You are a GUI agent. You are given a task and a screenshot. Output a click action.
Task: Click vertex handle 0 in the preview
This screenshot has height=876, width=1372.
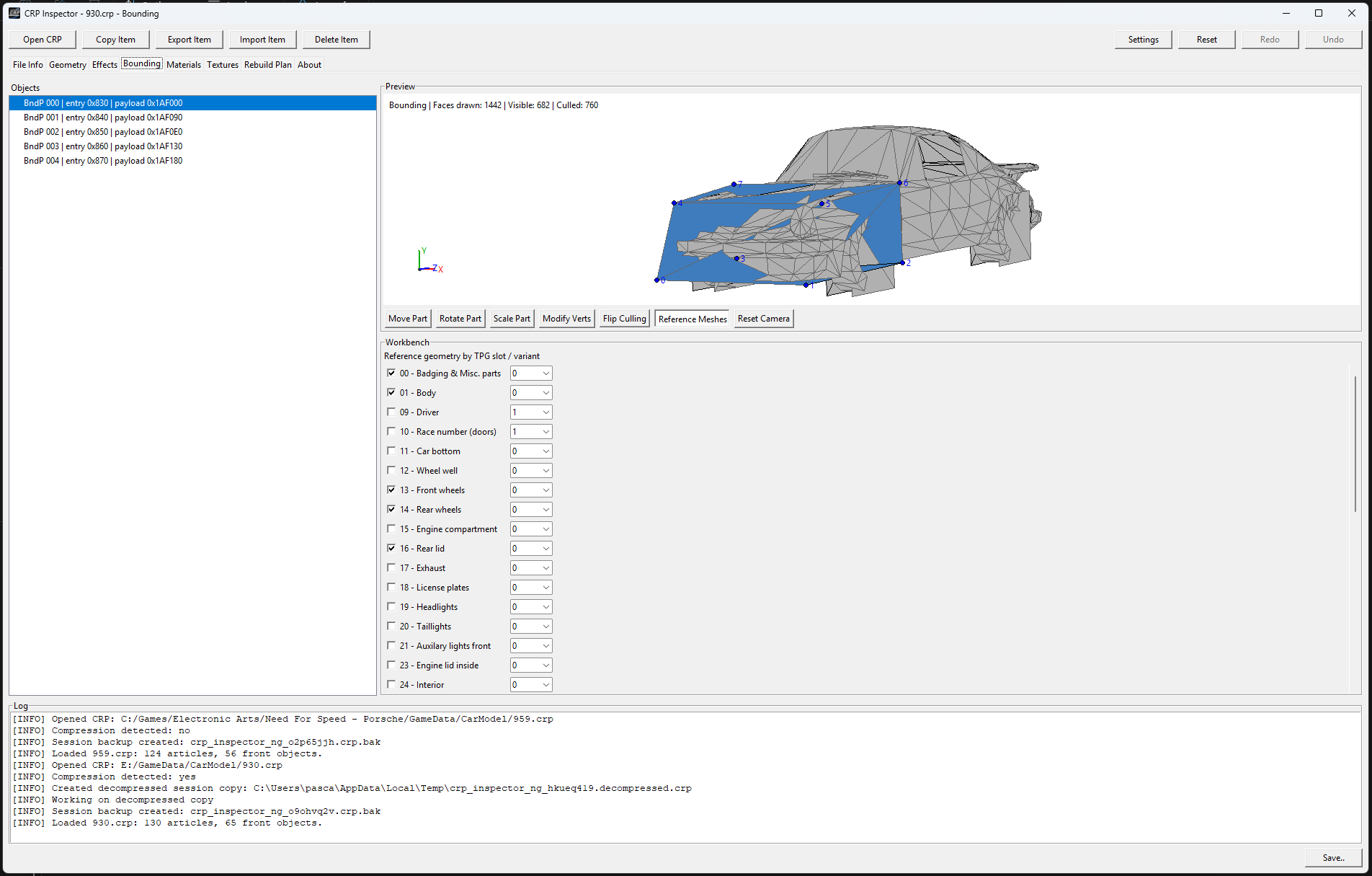click(x=656, y=280)
